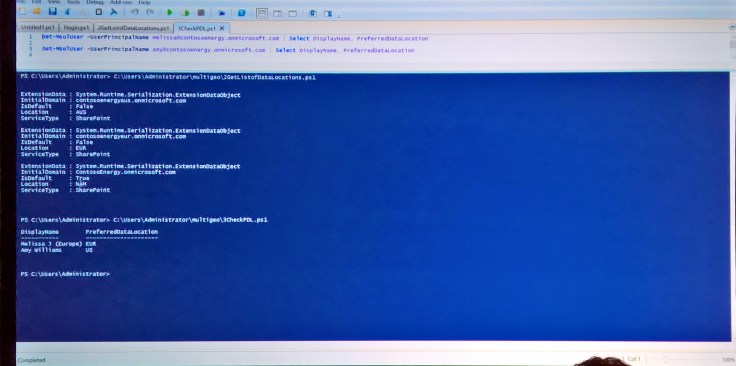Click 'PreferredDataLocation' at end of script line 1
This screenshot has width=736, height=366.
[x=392, y=38]
